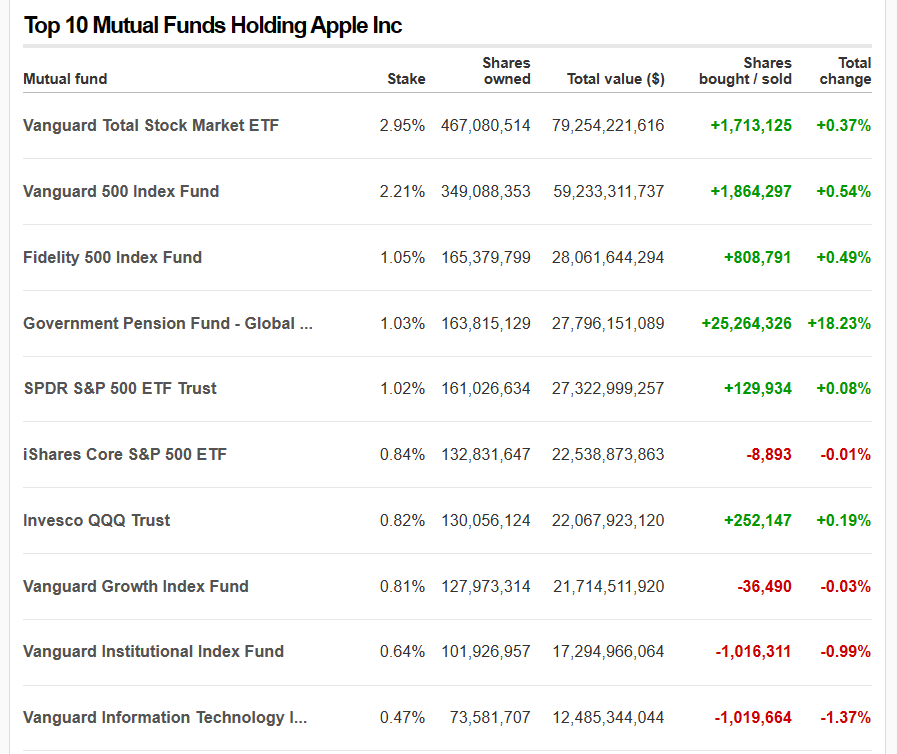Select total change value +18.23%

click(839, 323)
